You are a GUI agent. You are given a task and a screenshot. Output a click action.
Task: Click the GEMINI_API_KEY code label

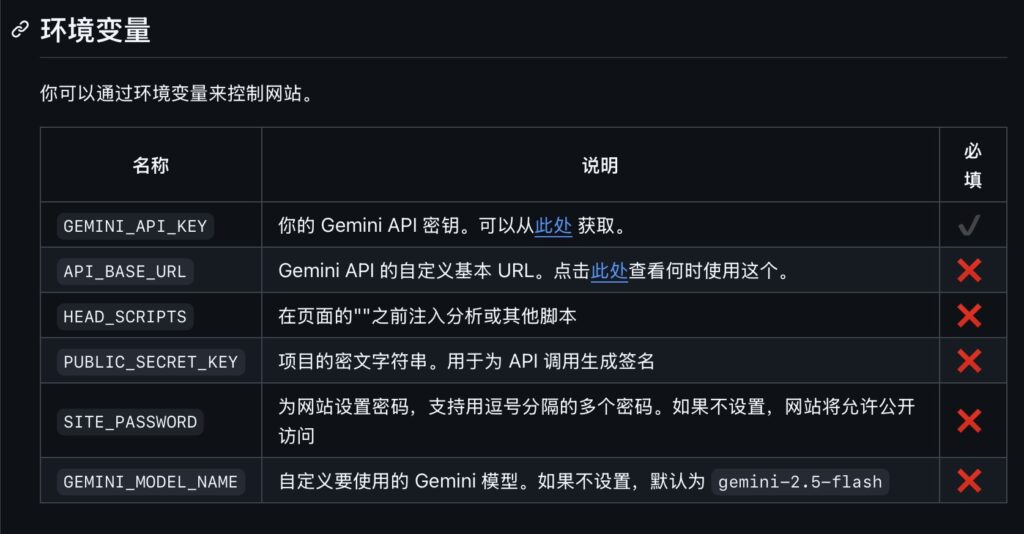135,226
